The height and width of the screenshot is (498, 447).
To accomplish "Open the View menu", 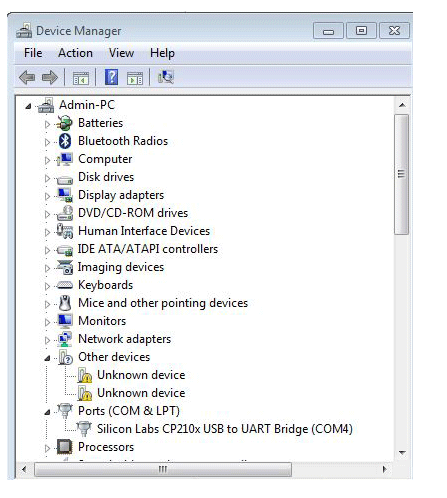I will (121, 53).
